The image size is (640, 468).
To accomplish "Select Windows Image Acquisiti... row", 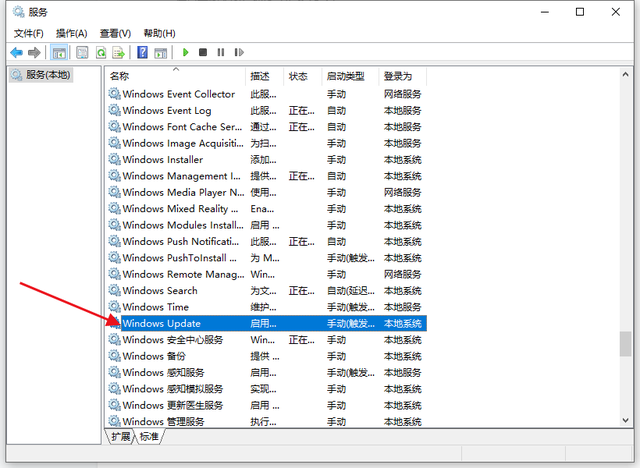I will [267, 143].
